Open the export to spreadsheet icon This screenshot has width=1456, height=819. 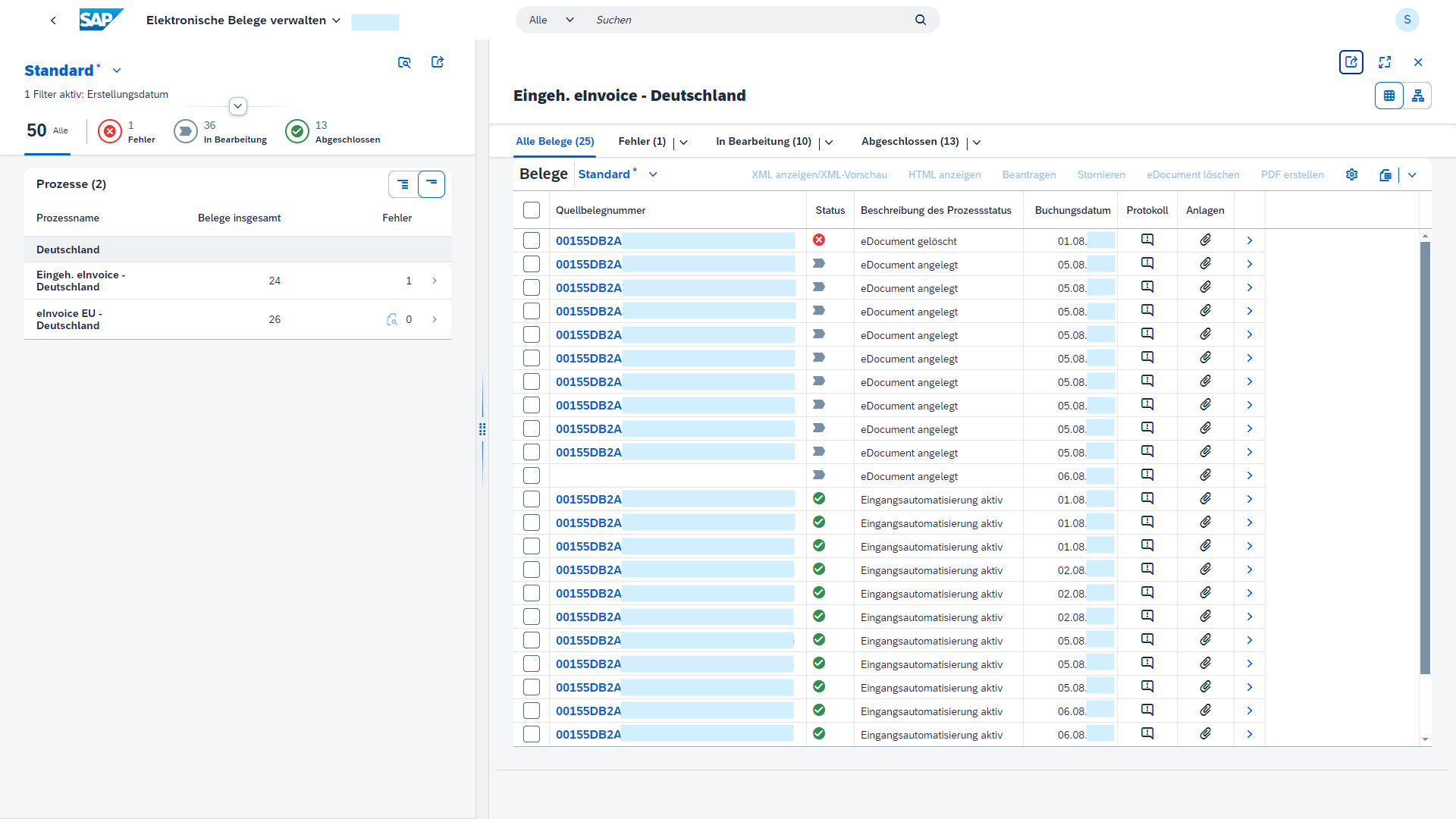point(1385,174)
